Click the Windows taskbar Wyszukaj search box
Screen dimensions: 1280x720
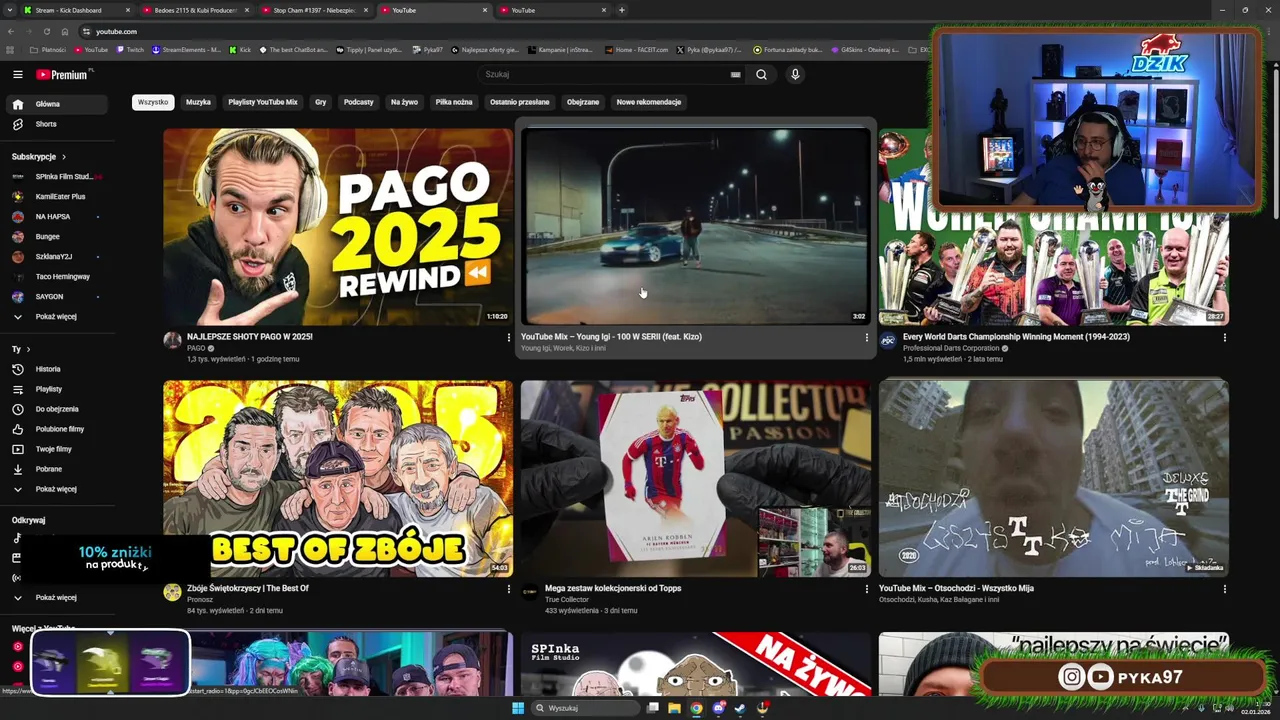click(x=585, y=708)
